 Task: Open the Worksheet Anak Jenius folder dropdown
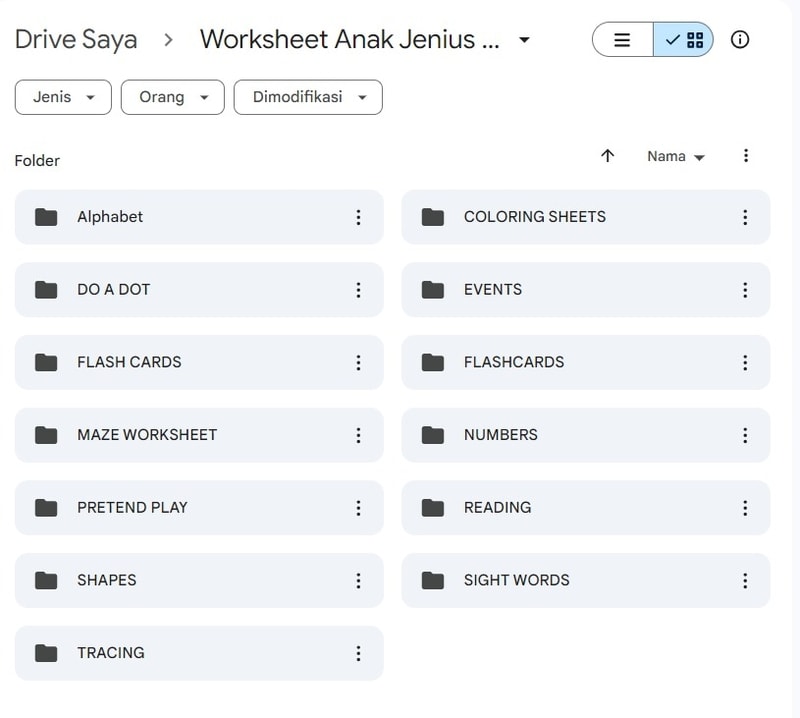point(524,40)
